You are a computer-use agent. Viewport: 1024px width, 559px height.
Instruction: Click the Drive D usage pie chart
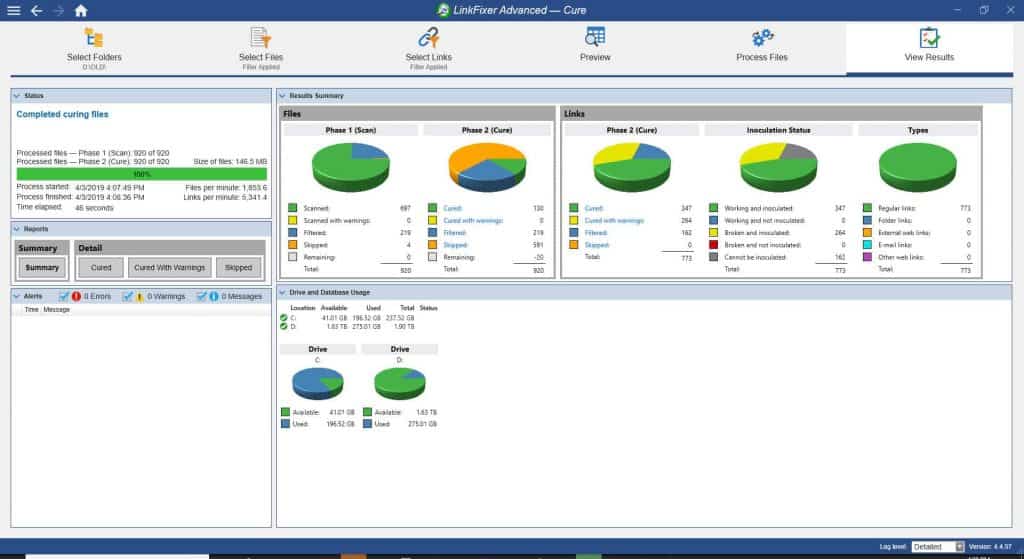(400, 383)
